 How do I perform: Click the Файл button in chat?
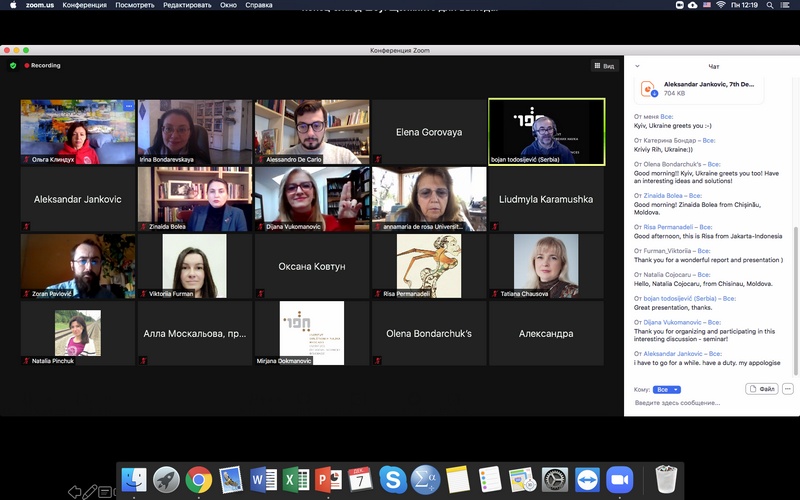coord(761,389)
